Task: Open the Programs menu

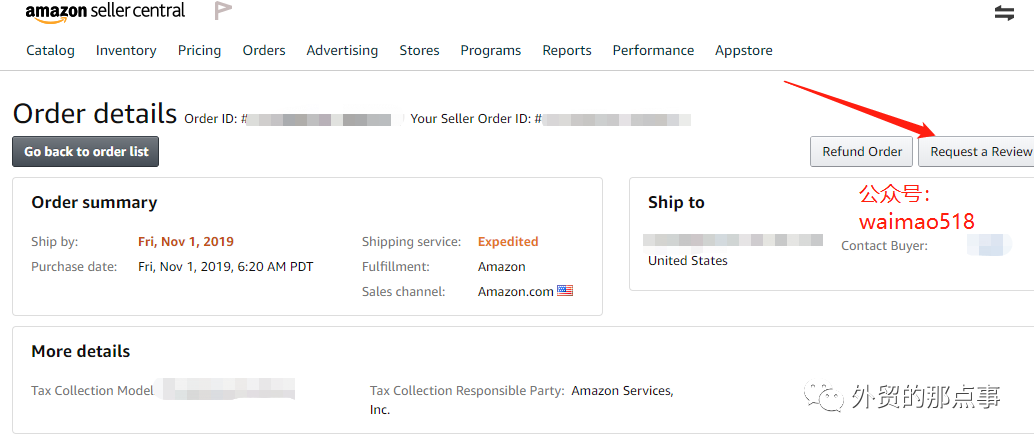Action: tap(490, 50)
